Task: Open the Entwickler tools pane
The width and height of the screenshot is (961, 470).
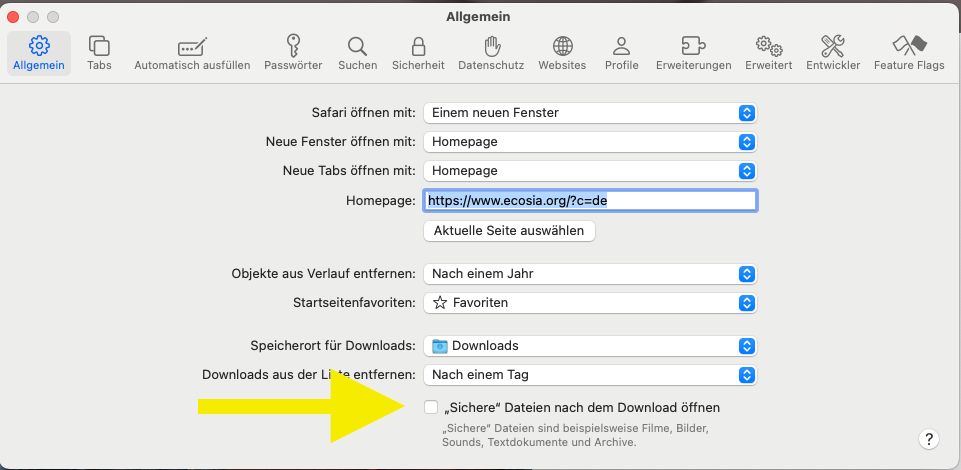Action: pyautogui.click(x=833, y=53)
